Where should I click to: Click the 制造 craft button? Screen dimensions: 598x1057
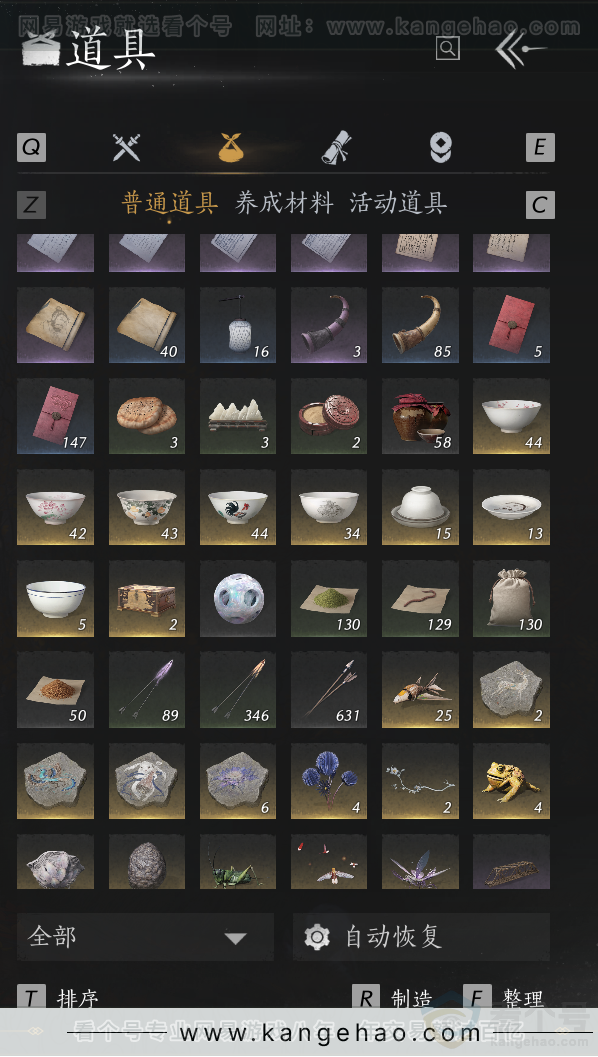point(411,998)
